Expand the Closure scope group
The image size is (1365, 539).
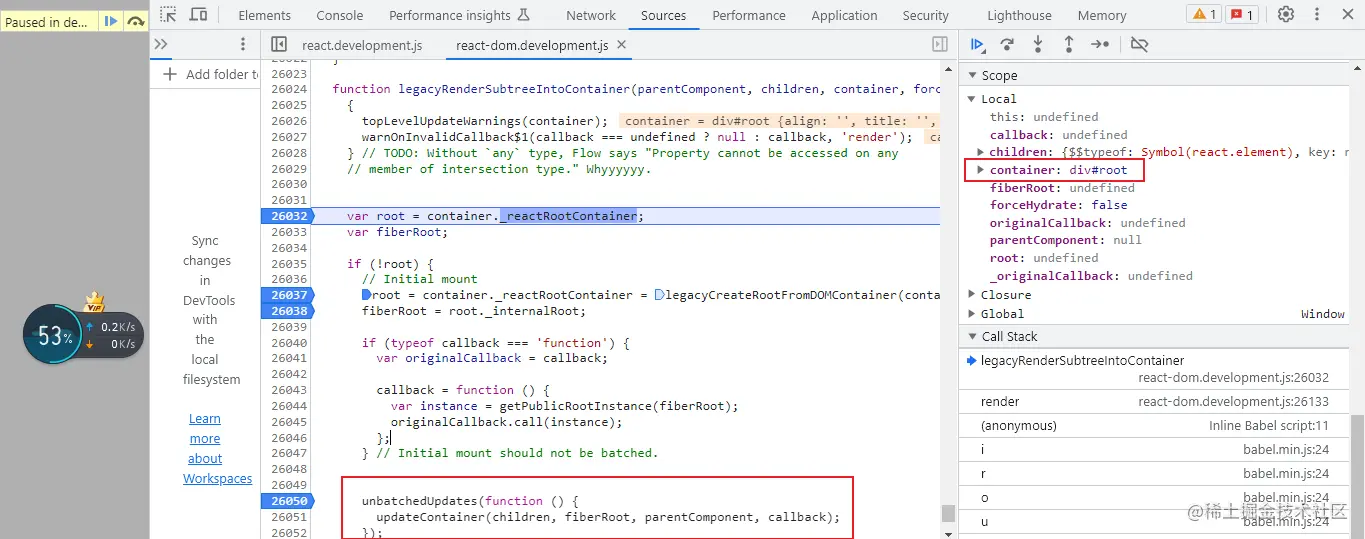(x=972, y=295)
